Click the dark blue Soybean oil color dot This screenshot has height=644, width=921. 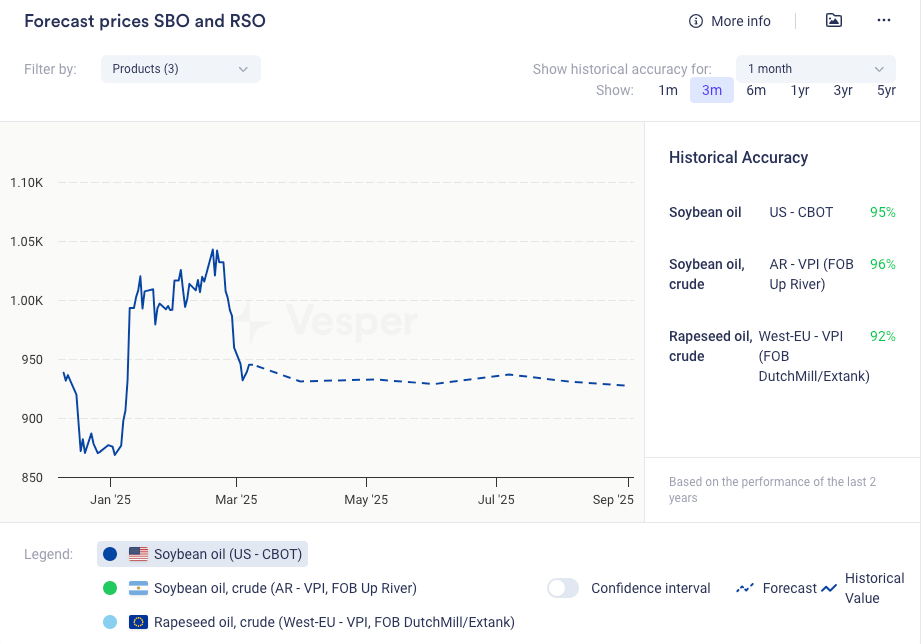click(x=110, y=554)
